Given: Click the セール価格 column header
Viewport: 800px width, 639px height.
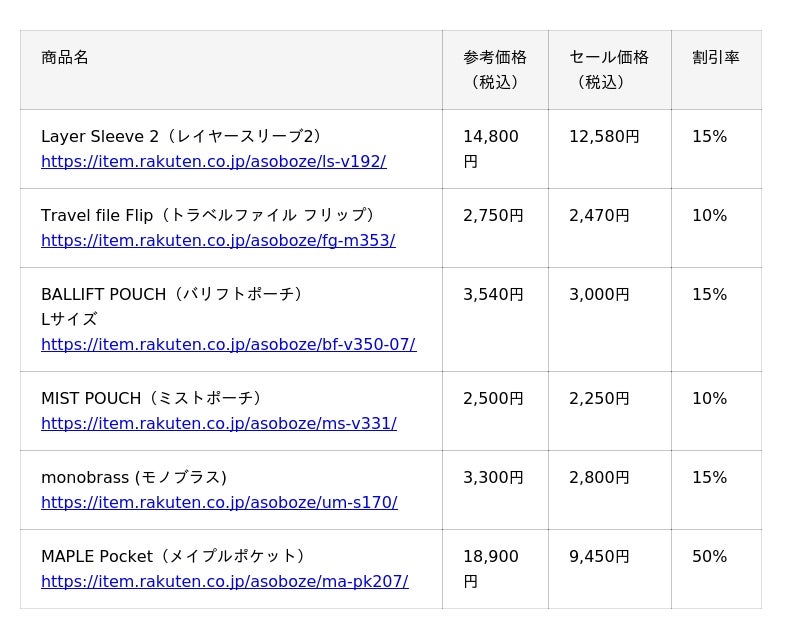Looking at the screenshot, I should tap(610, 70).
